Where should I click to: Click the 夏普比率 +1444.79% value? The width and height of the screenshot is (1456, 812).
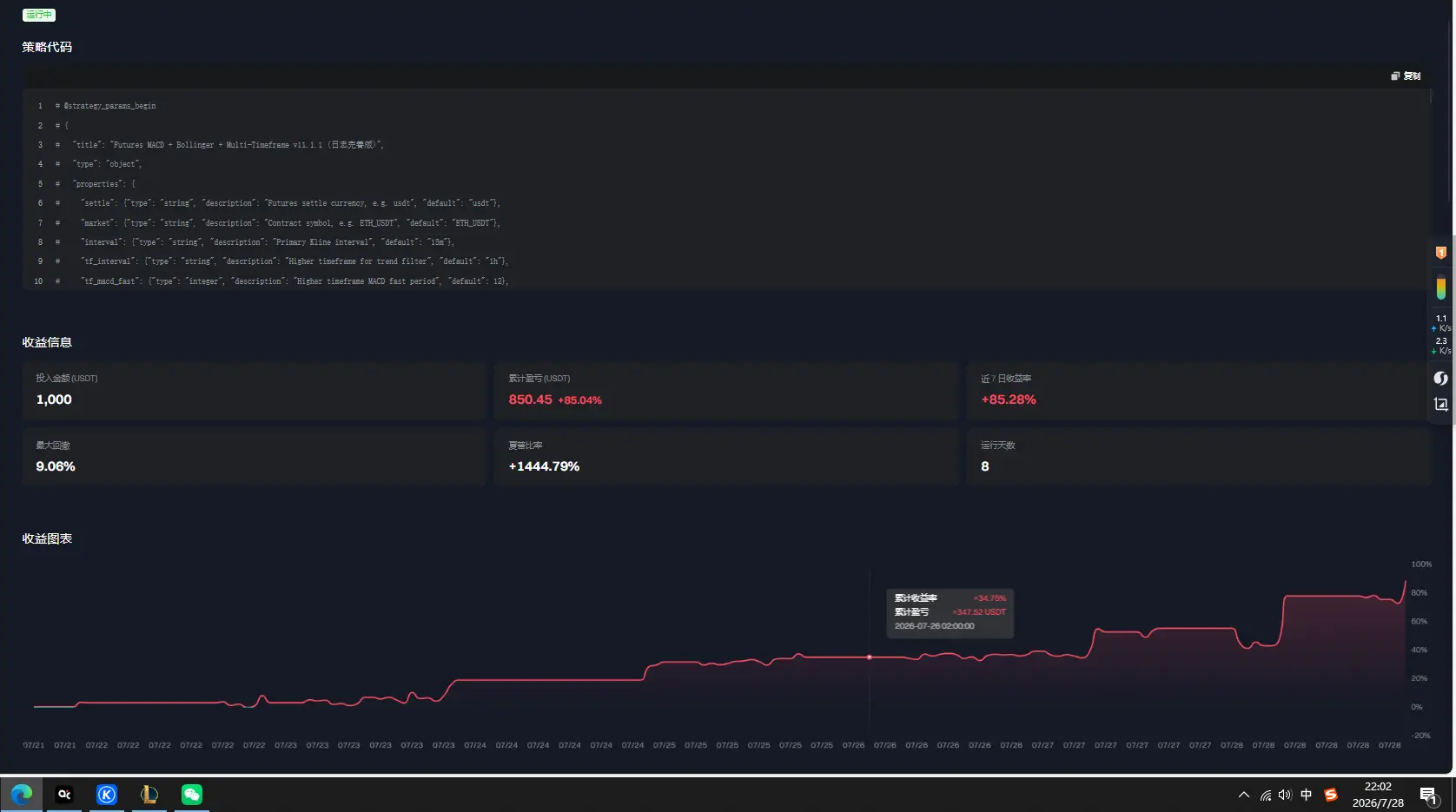click(544, 466)
